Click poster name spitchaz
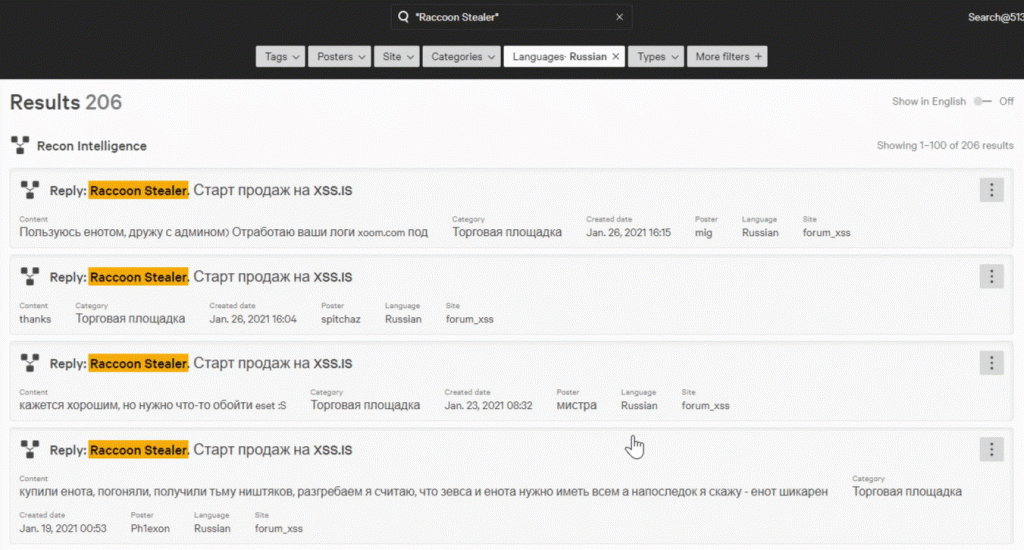The image size is (1024, 550). pyautogui.click(x=340, y=319)
